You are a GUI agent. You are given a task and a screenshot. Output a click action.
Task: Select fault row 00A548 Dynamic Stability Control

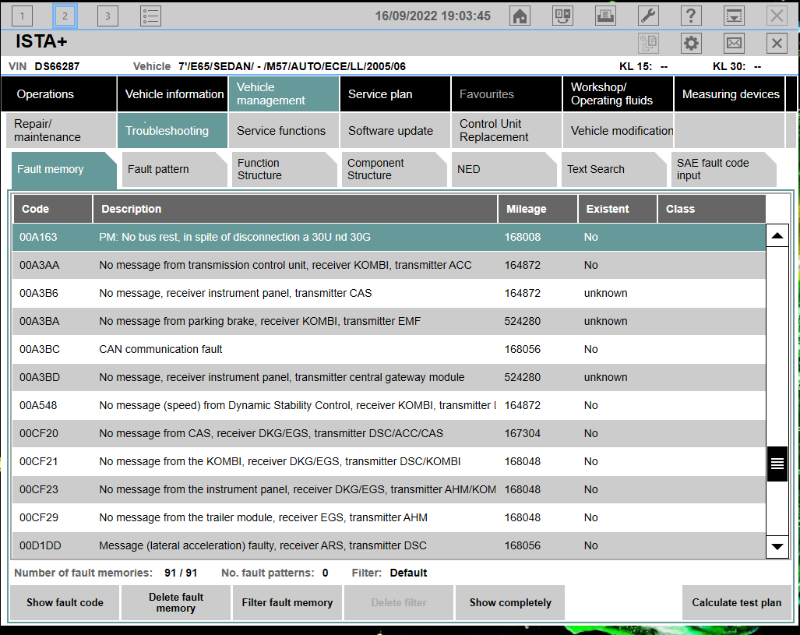(x=389, y=405)
